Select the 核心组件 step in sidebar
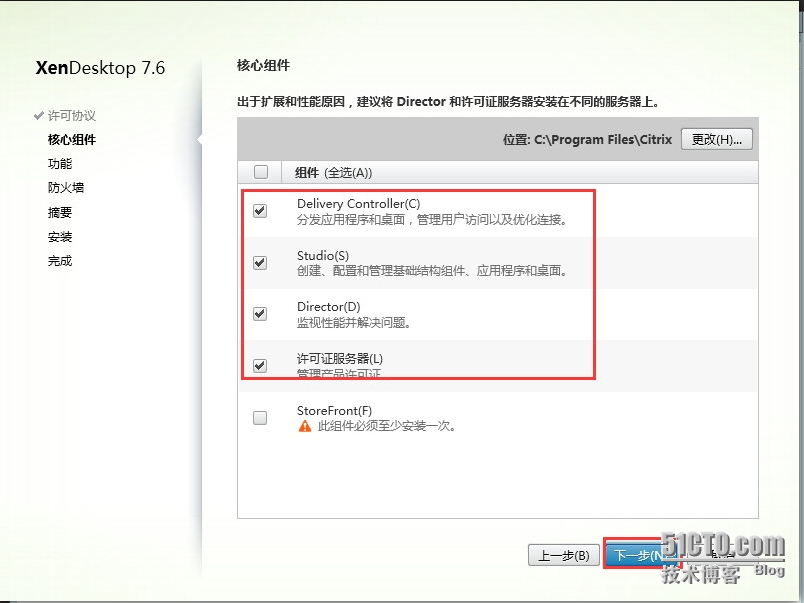 (x=72, y=139)
